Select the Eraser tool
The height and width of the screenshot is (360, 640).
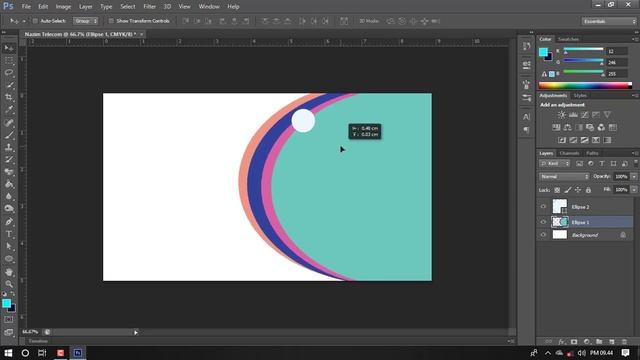9,172
